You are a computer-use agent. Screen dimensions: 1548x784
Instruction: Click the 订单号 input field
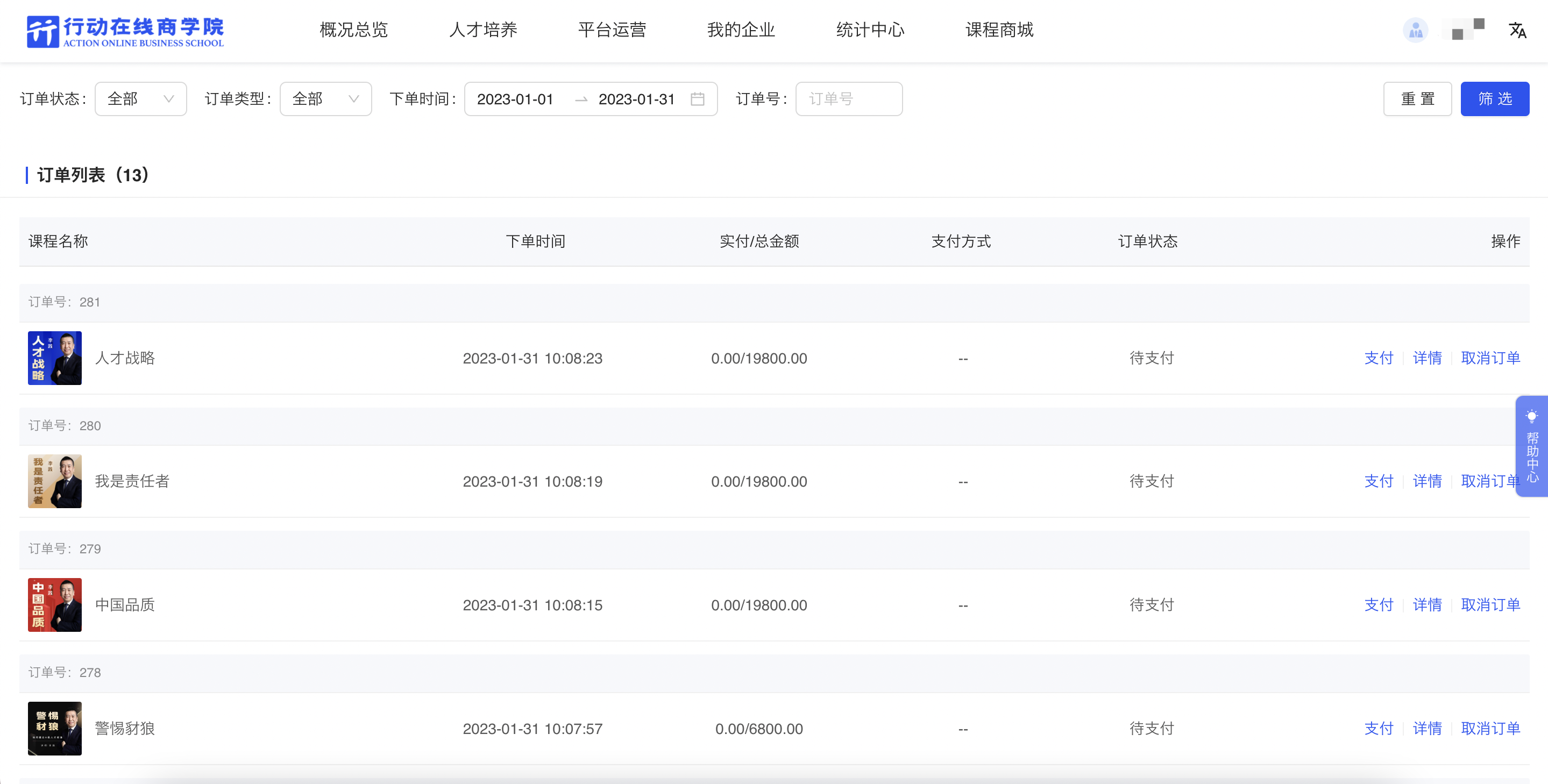[849, 98]
